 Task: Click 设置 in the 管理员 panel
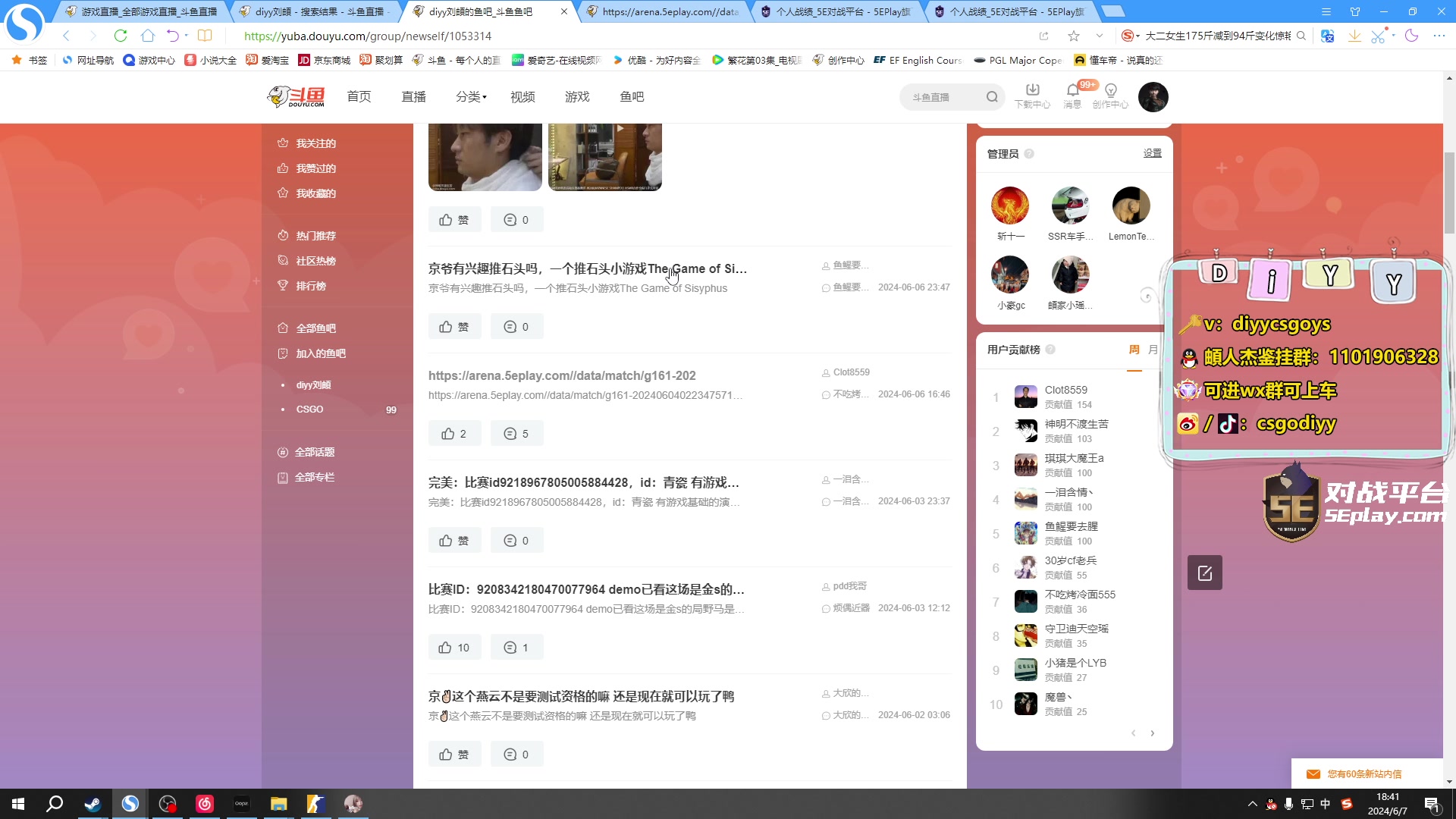pyautogui.click(x=1152, y=153)
